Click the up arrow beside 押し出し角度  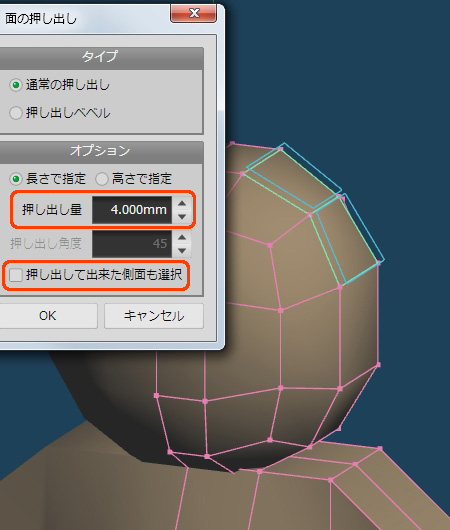coord(182,237)
